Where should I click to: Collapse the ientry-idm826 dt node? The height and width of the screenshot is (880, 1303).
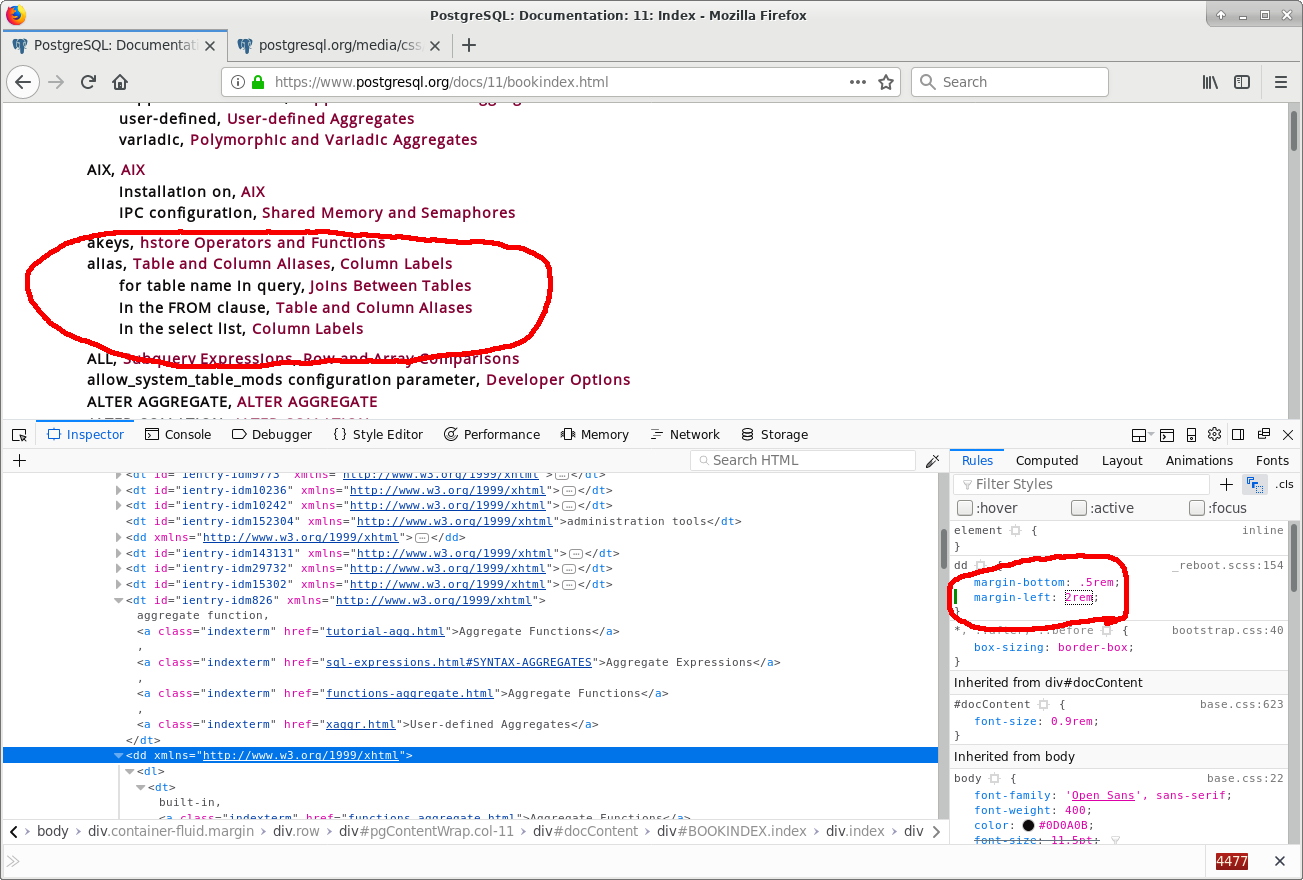click(x=119, y=601)
